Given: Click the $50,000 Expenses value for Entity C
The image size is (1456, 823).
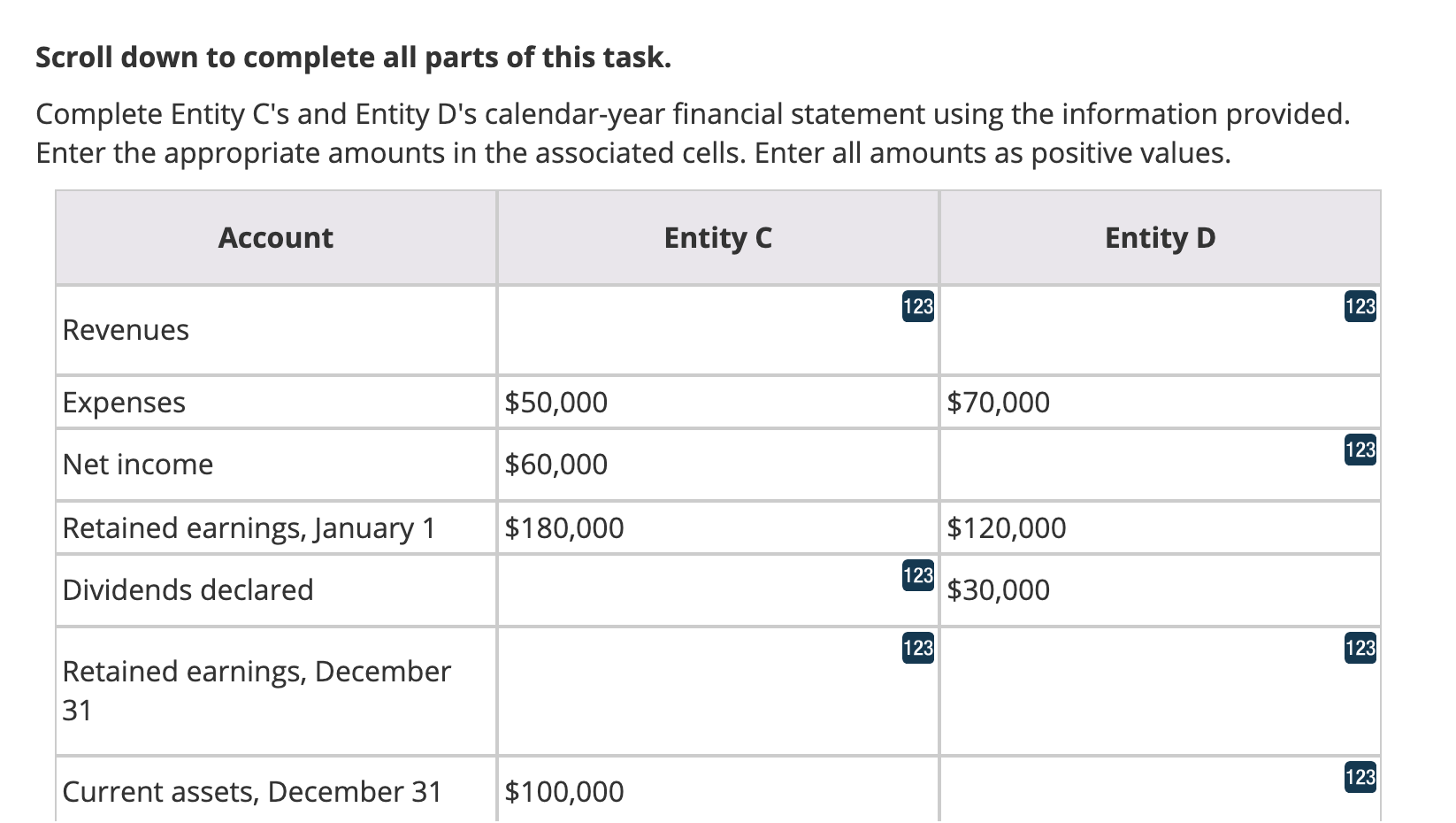Looking at the screenshot, I should click(x=555, y=402).
